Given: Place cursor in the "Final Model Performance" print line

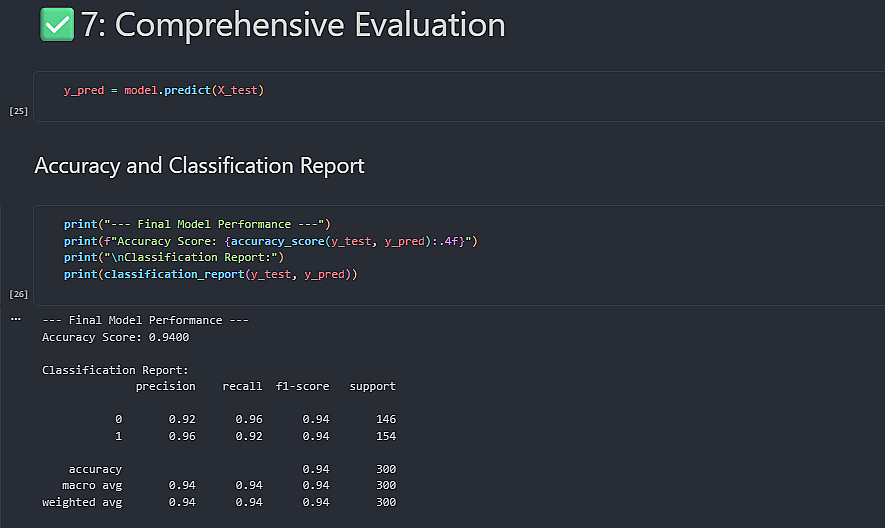Looking at the screenshot, I should (197, 224).
